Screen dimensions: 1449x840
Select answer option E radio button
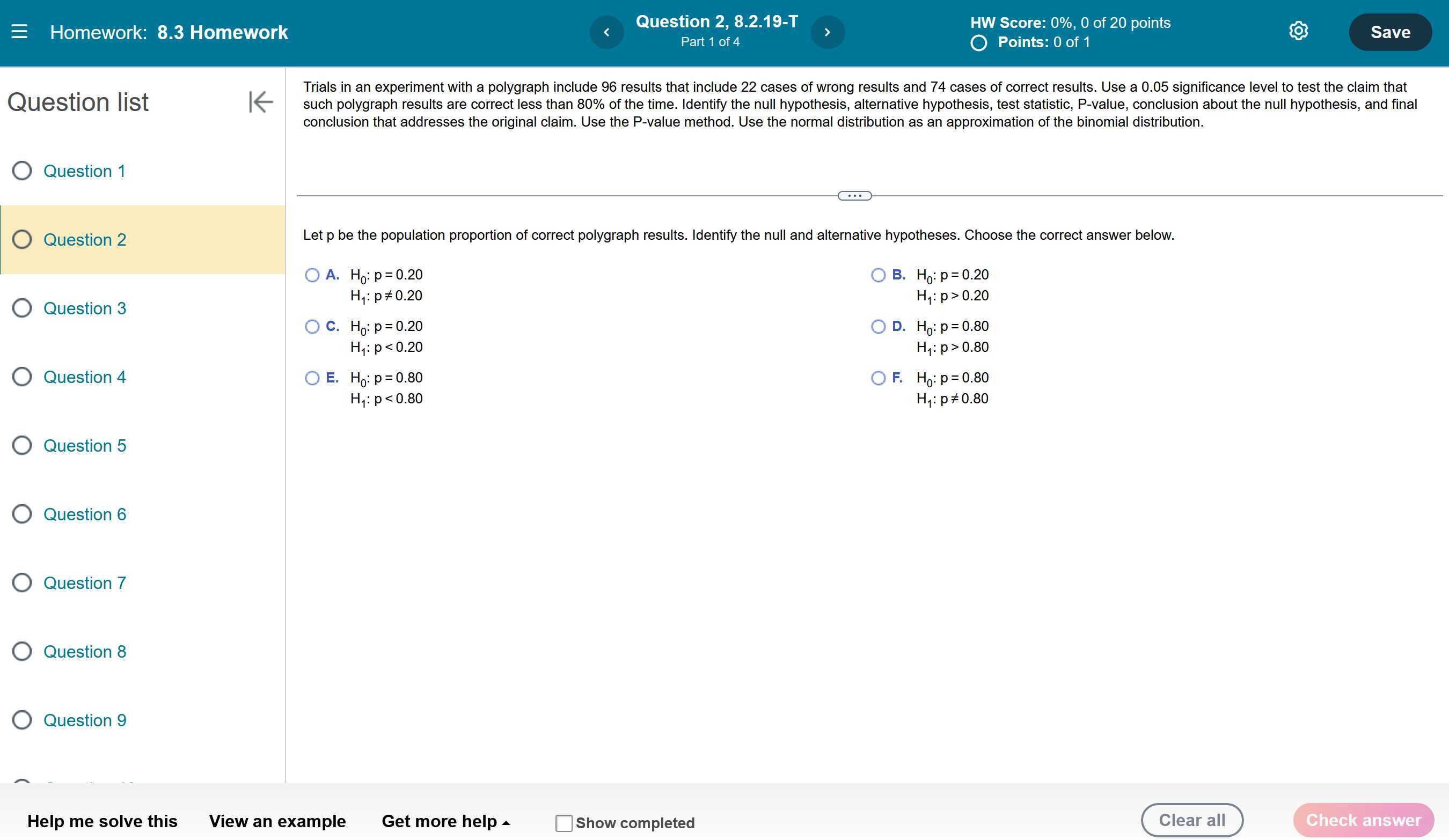[312, 378]
